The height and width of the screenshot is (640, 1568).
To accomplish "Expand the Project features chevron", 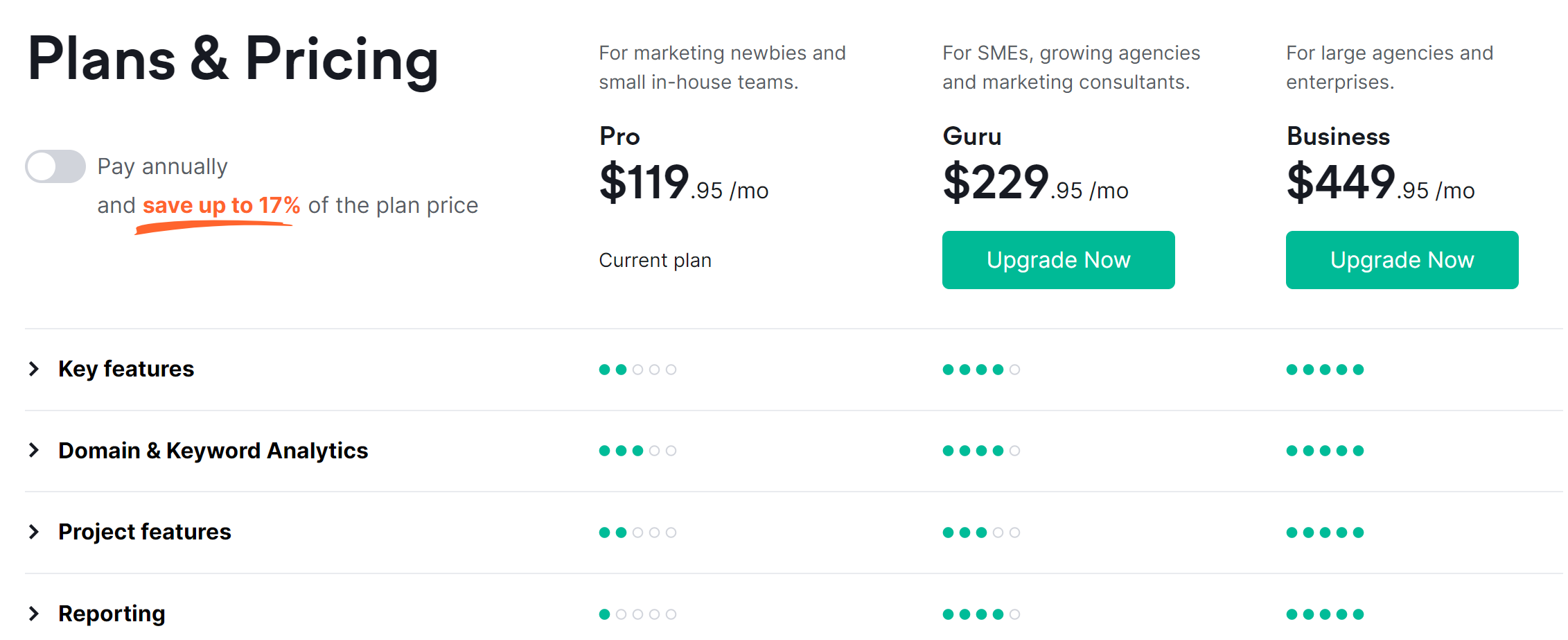I will point(34,532).
